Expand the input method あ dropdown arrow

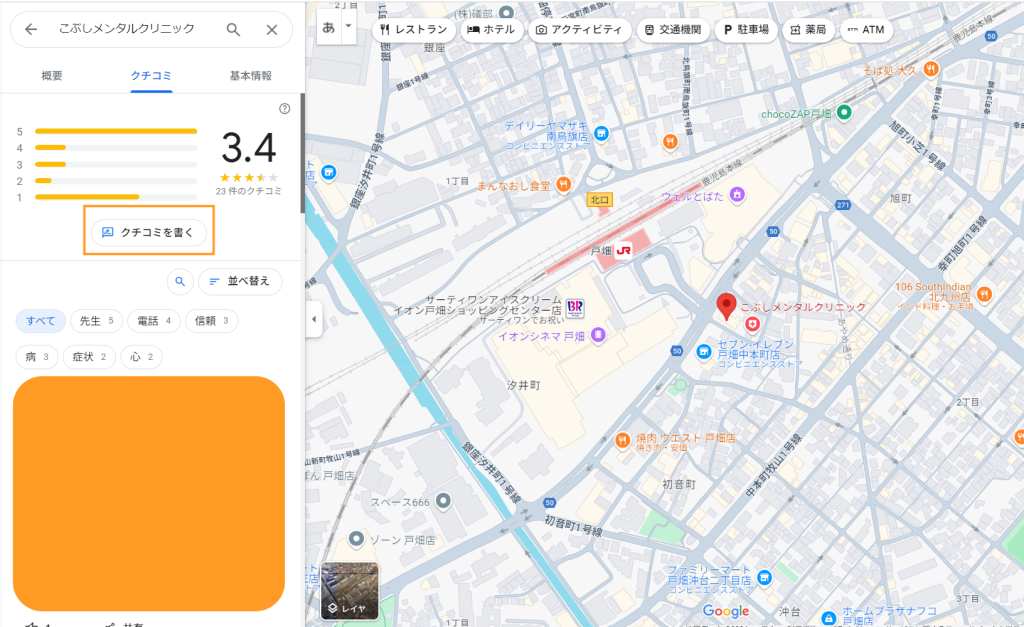pyautogui.click(x=348, y=27)
